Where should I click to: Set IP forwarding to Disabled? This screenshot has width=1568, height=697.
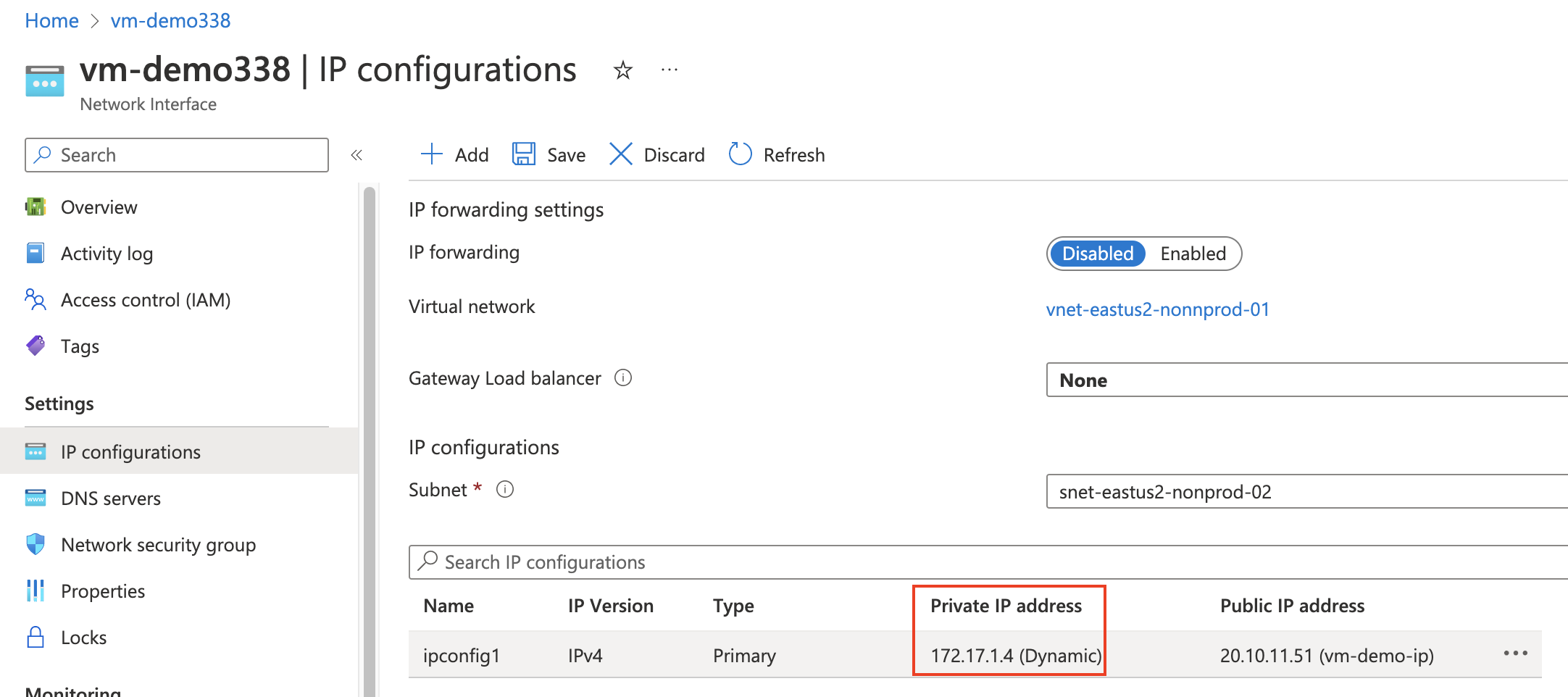(1097, 254)
